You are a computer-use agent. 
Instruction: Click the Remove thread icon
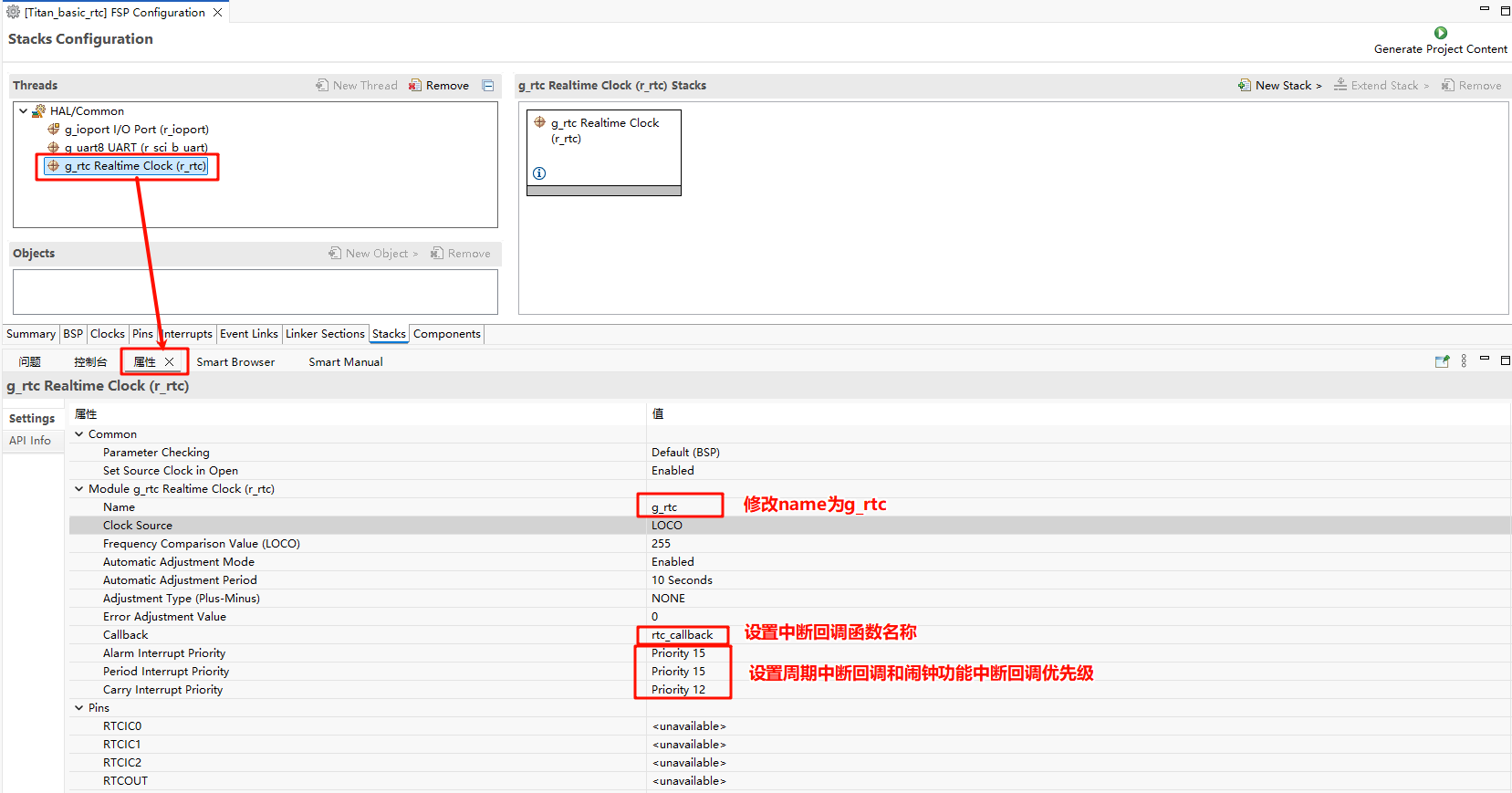point(415,85)
